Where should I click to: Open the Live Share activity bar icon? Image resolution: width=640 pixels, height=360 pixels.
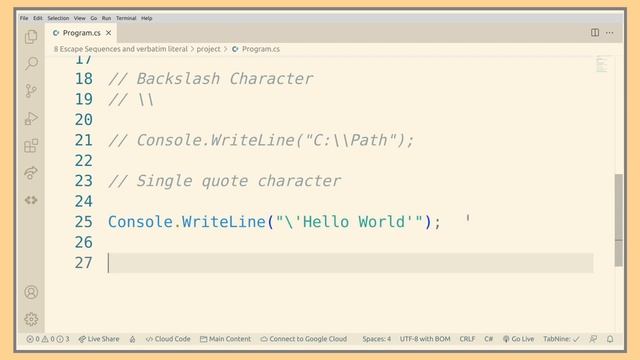pos(31,173)
